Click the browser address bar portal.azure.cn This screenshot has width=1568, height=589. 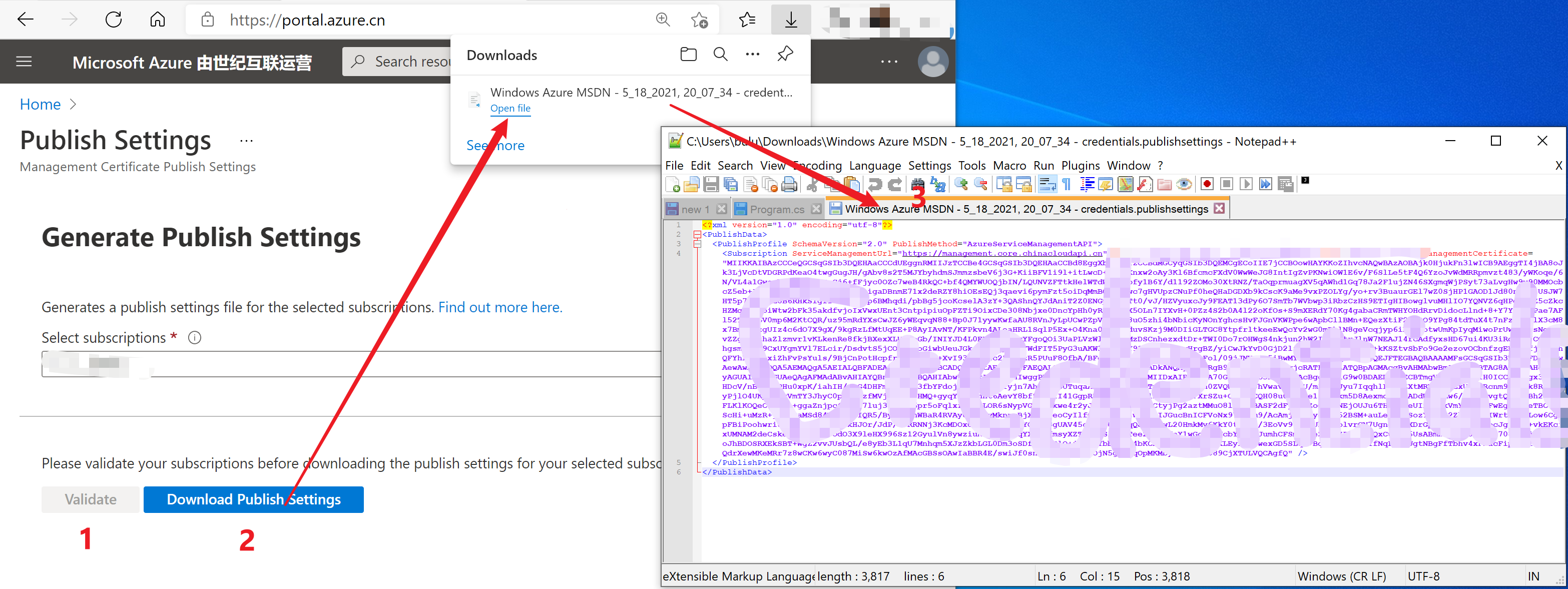tap(307, 20)
